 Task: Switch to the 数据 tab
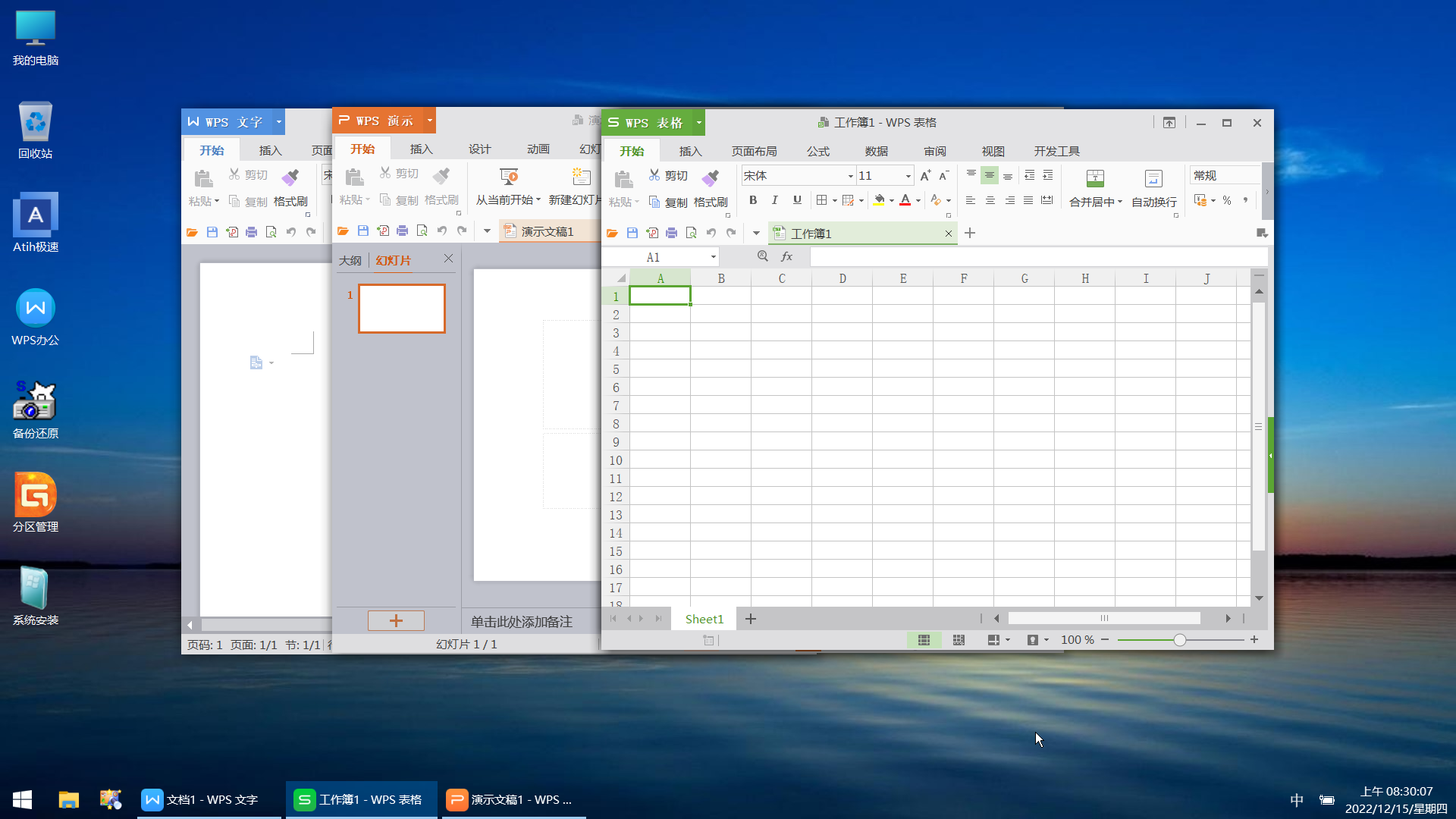877,151
